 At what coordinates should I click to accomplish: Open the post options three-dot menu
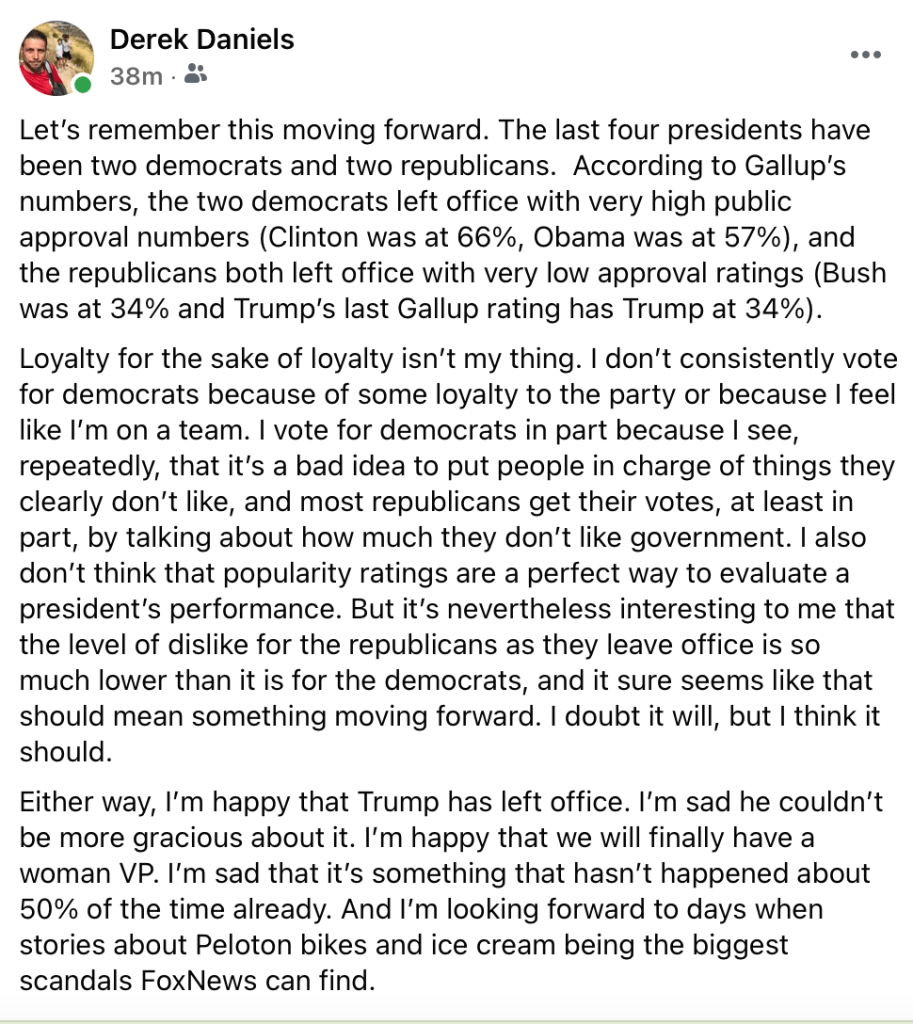pyautogui.click(x=865, y=54)
